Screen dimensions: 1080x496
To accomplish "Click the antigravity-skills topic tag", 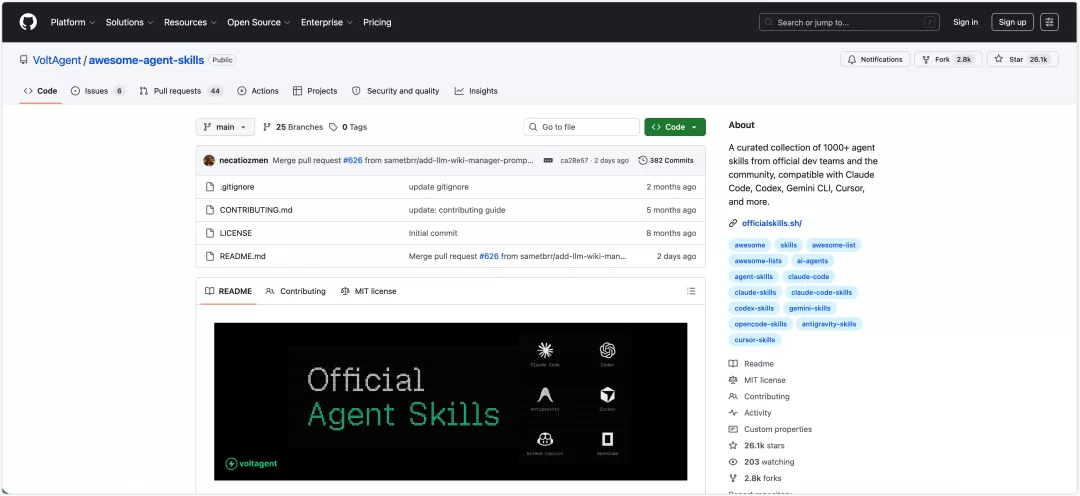I will [x=829, y=324].
